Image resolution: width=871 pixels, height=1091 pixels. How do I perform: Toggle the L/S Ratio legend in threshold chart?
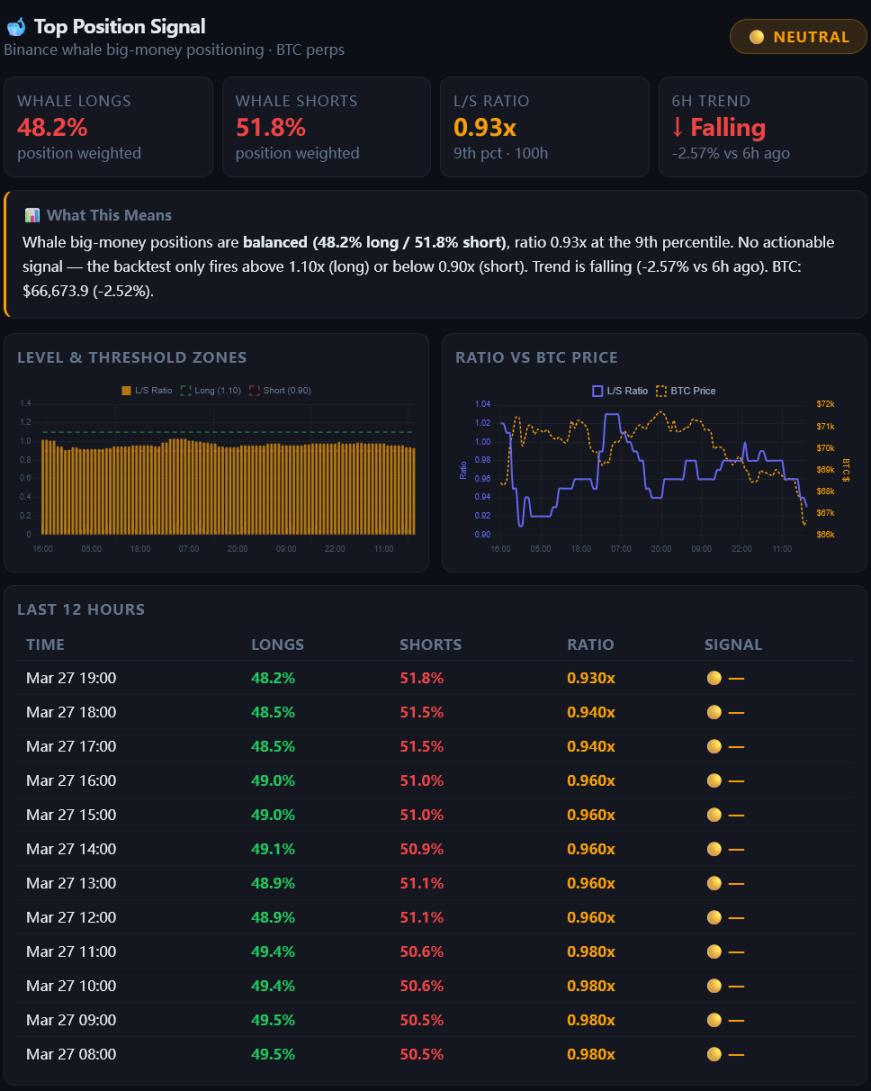click(x=147, y=390)
